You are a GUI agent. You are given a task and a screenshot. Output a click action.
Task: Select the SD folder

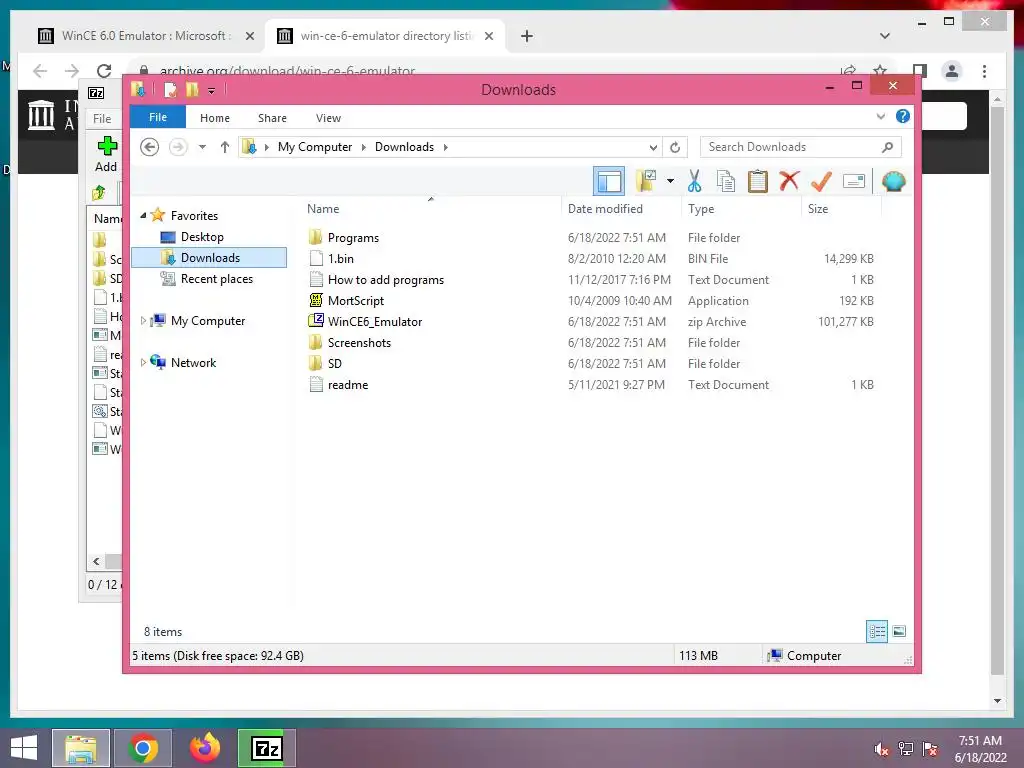point(334,363)
